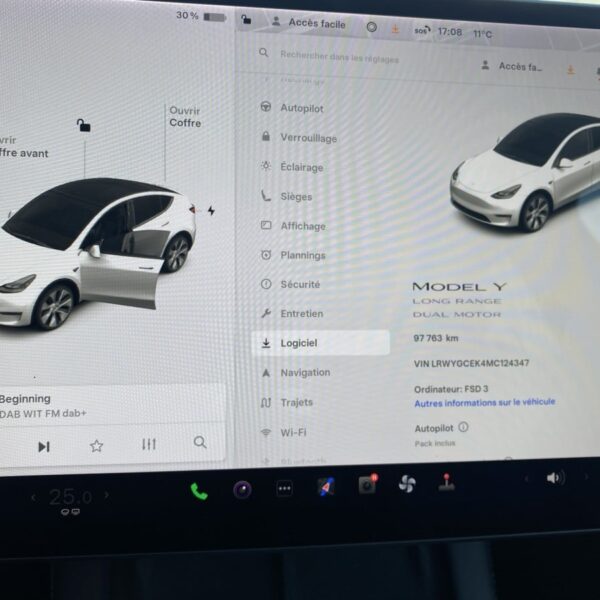
Task: Click the Ordinateur: FSD 3 text
Action: (451, 389)
